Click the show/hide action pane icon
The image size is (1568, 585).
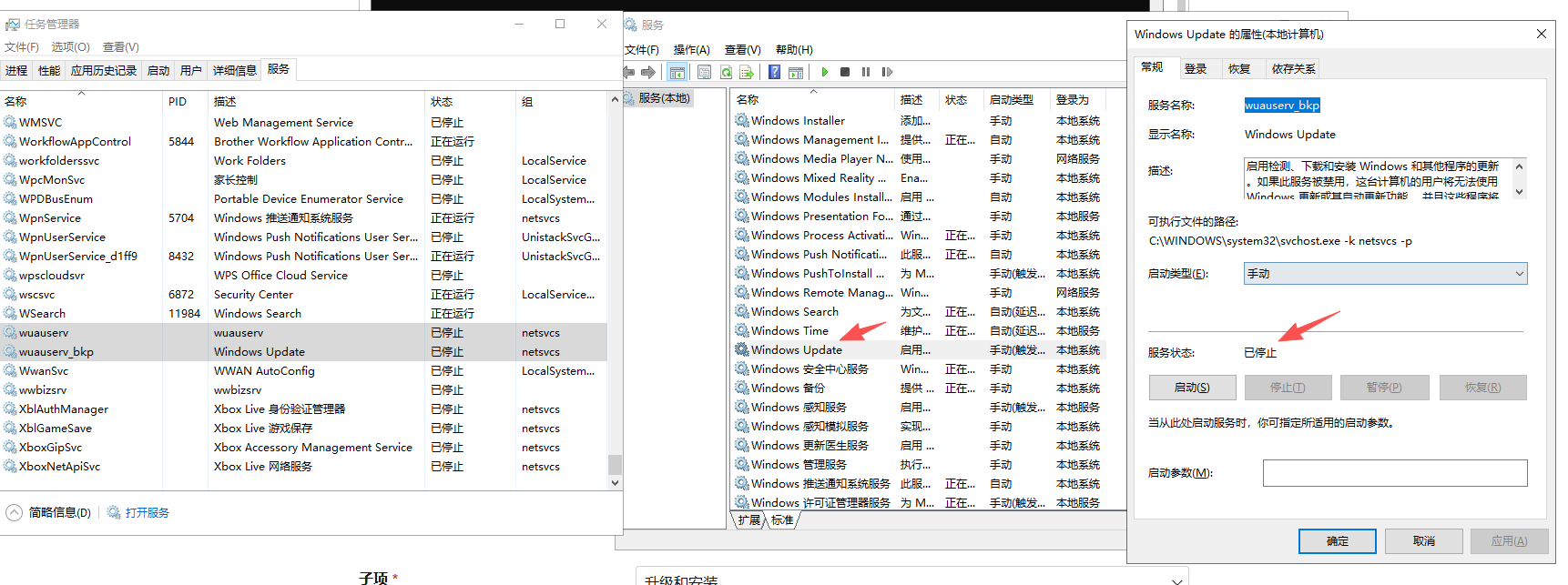click(x=796, y=72)
